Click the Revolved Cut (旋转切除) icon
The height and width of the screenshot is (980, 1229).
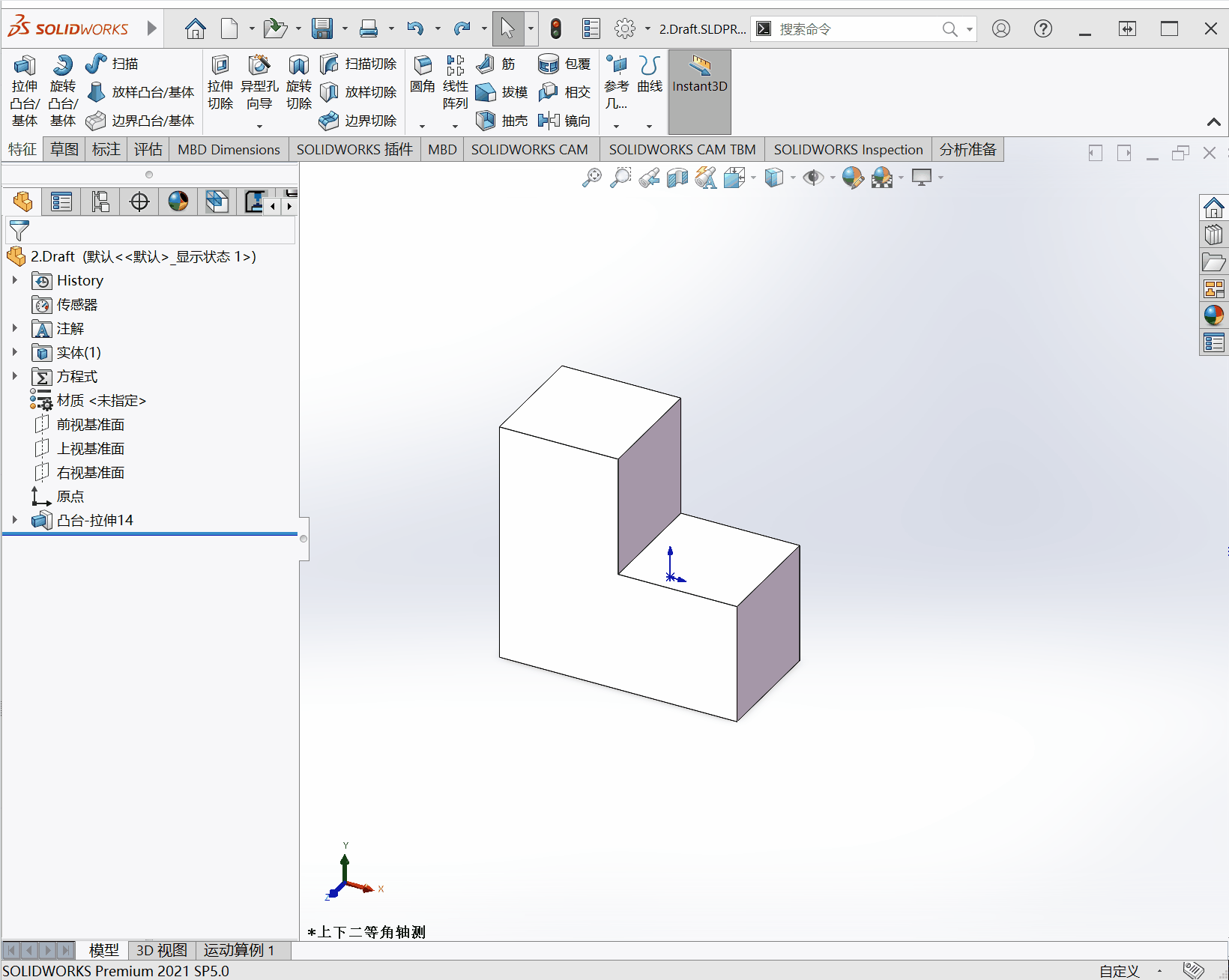tap(299, 65)
